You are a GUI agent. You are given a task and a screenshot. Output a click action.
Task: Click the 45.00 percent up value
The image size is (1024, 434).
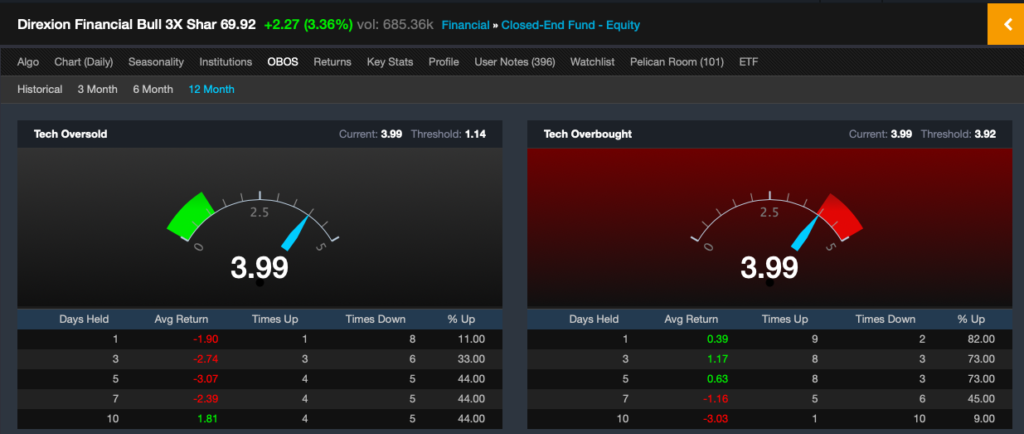(x=982, y=399)
